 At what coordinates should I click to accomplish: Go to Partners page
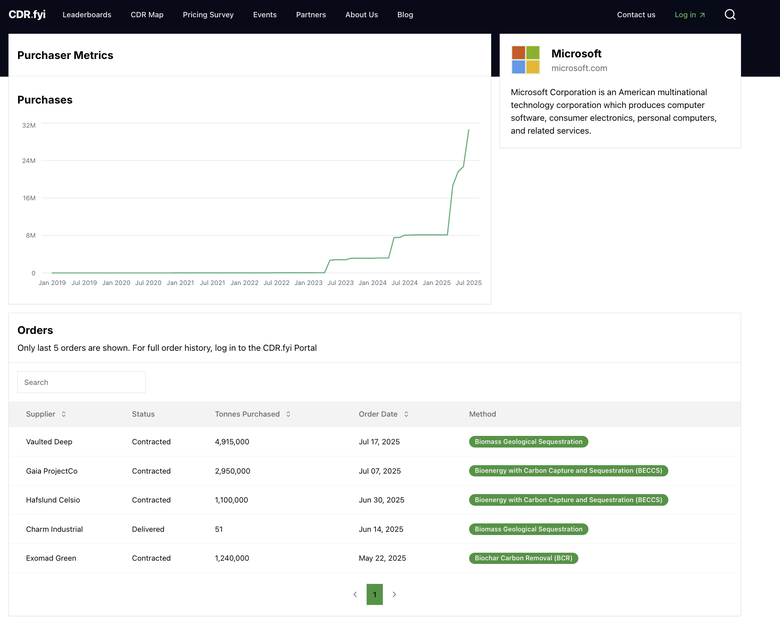[311, 15]
